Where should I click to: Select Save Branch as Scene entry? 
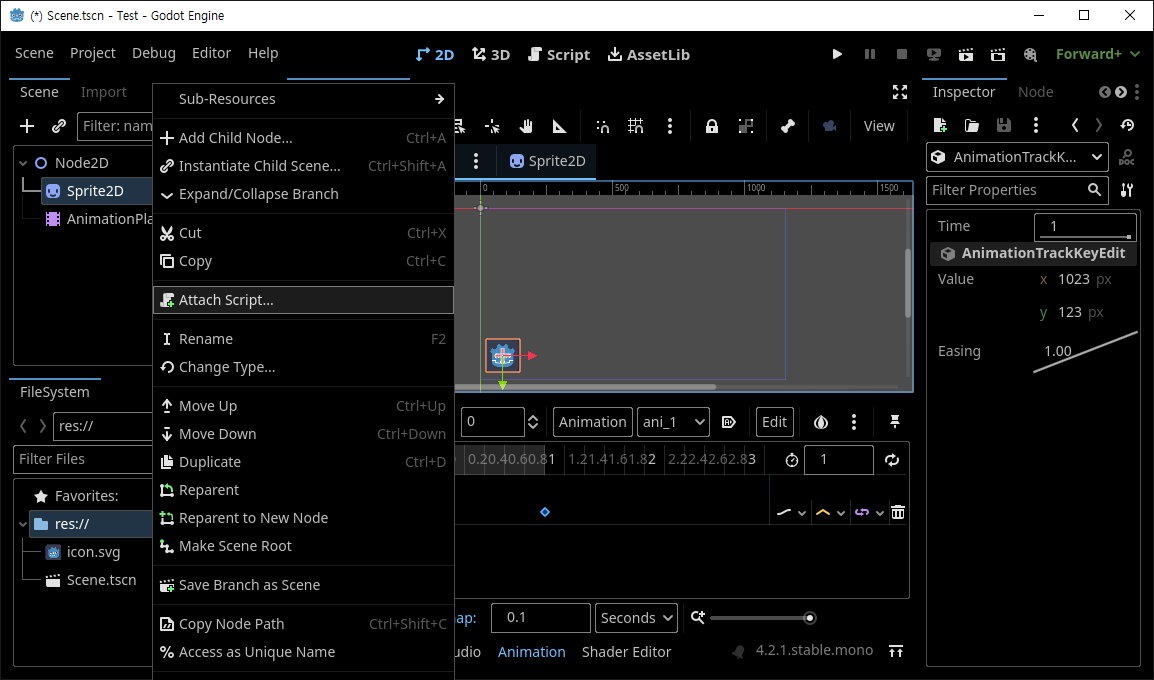(x=303, y=585)
